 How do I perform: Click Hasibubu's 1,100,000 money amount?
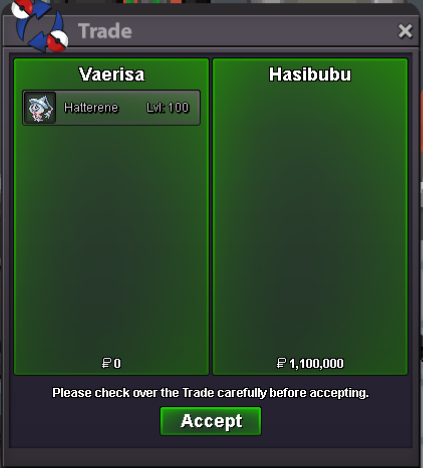tap(316, 363)
